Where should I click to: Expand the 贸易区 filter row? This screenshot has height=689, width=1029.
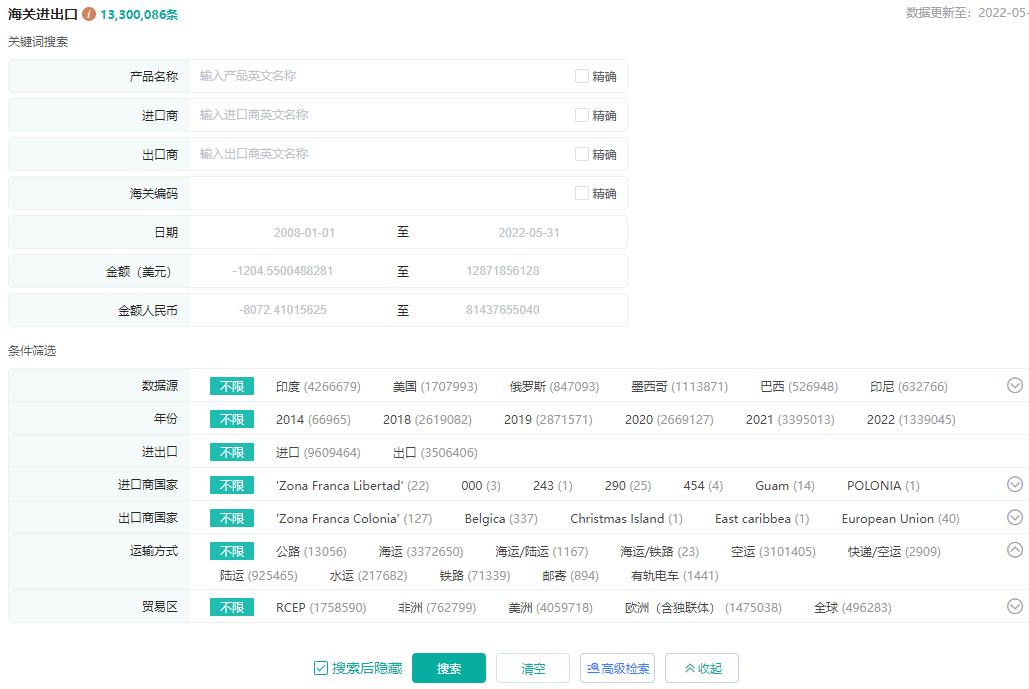click(1014, 607)
